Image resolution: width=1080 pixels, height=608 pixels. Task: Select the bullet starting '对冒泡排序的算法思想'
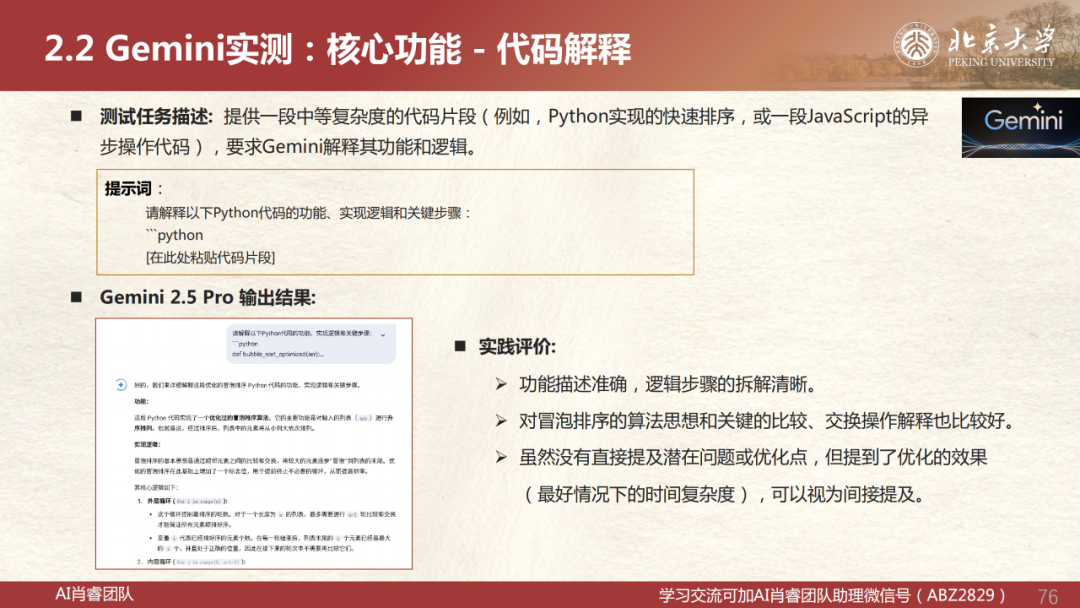(767, 421)
